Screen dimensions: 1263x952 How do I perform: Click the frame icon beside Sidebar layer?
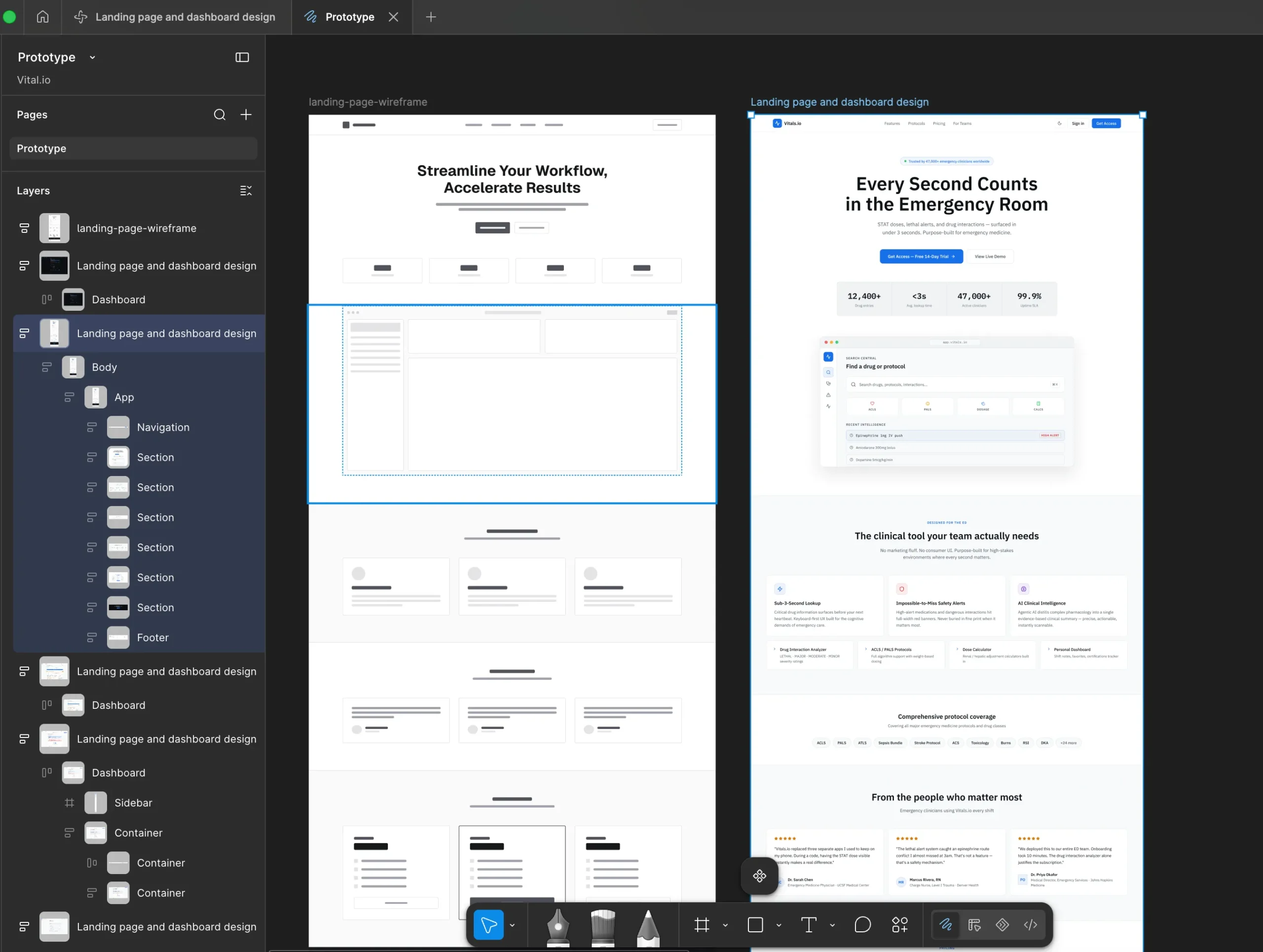tap(70, 803)
